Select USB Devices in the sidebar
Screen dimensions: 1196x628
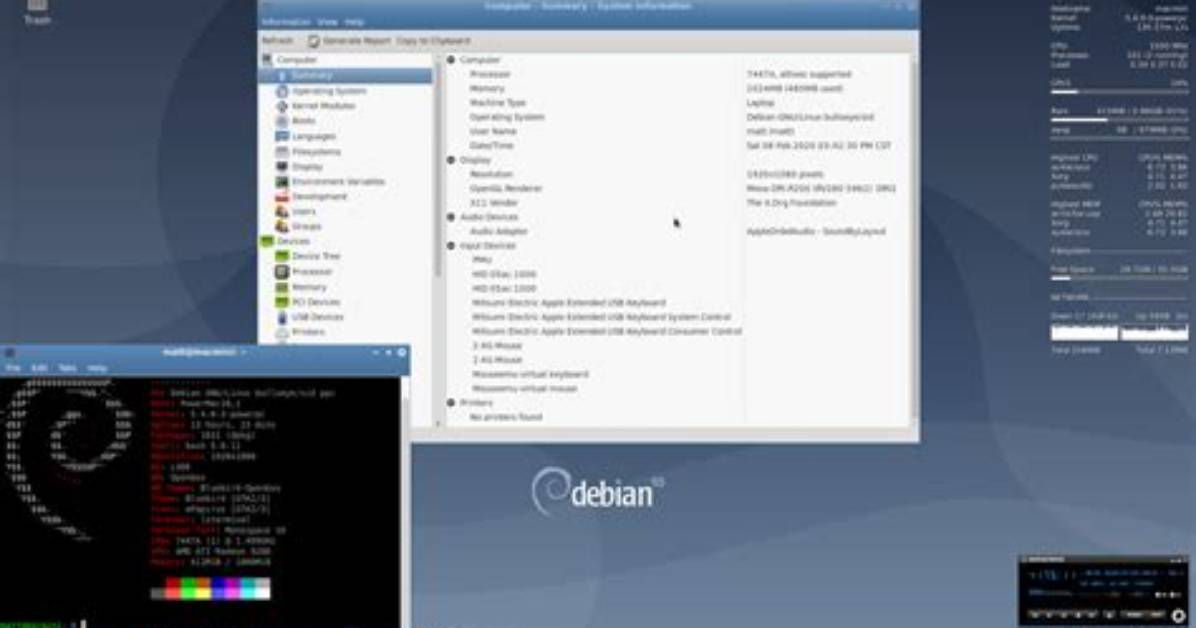pos(317,317)
